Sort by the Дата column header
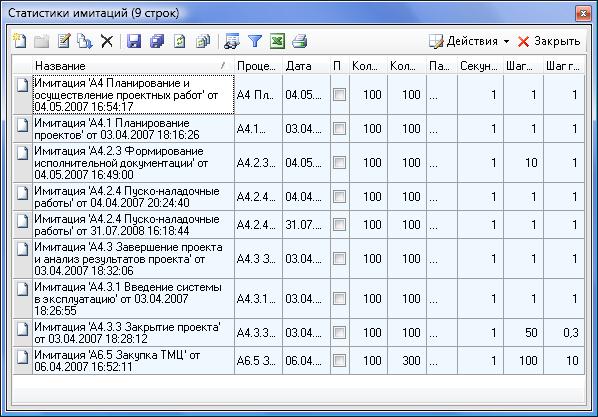The image size is (598, 417). point(306,66)
